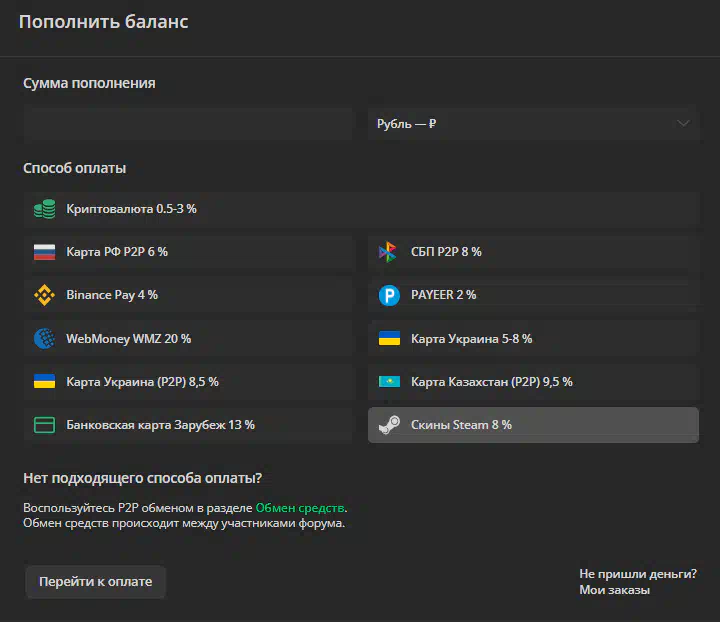This screenshot has width=720, height=622.
Task: Open the Рубль currency dropdown
Action: [533, 124]
